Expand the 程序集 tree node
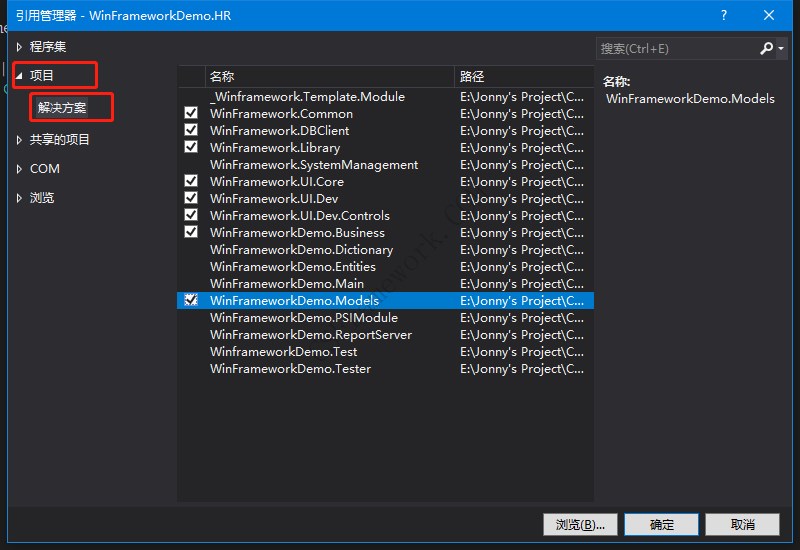The width and height of the screenshot is (800, 550). pos(19,47)
